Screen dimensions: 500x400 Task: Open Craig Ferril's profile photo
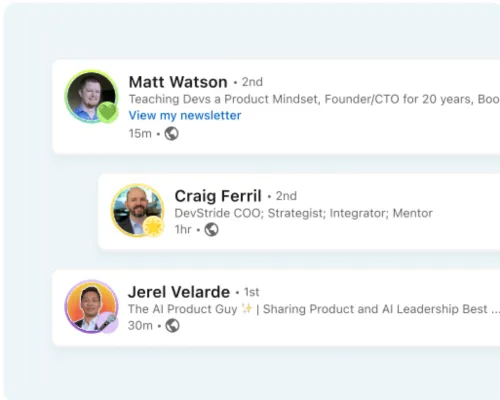click(137, 210)
